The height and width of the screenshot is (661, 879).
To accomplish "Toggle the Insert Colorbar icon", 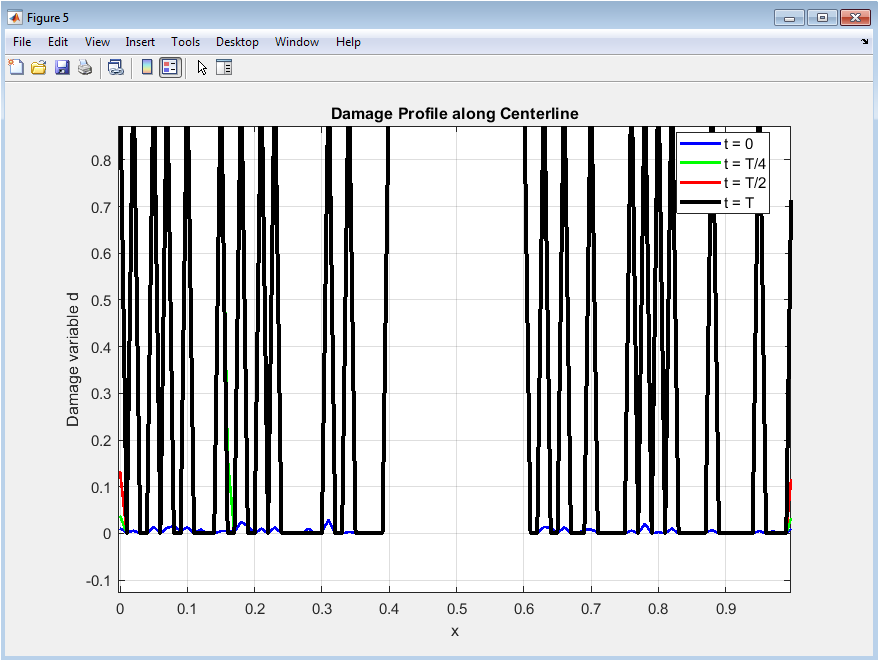I will (146, 68).
